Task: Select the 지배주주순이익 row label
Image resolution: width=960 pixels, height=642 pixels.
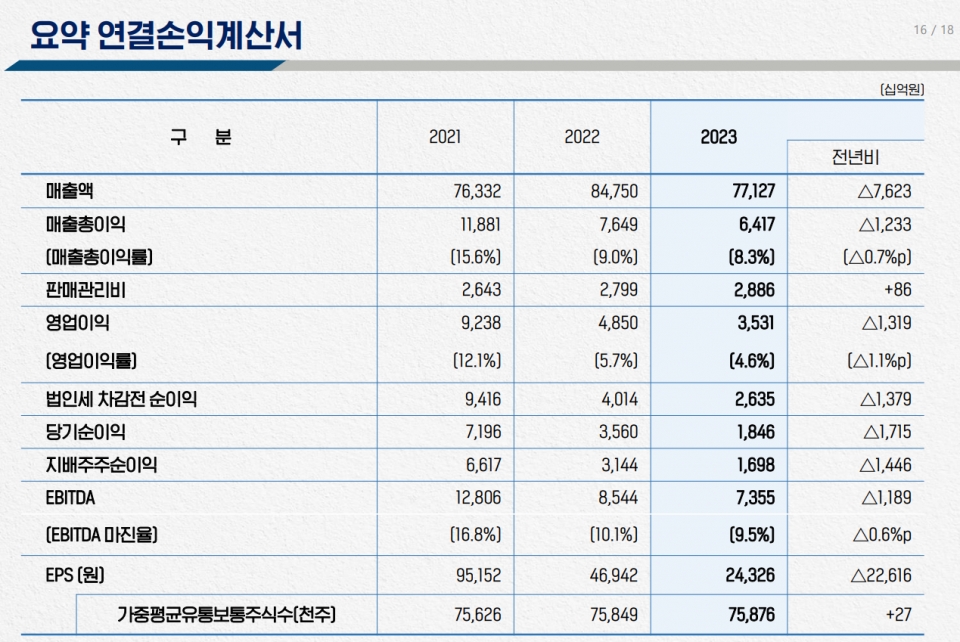Action: 101,465
